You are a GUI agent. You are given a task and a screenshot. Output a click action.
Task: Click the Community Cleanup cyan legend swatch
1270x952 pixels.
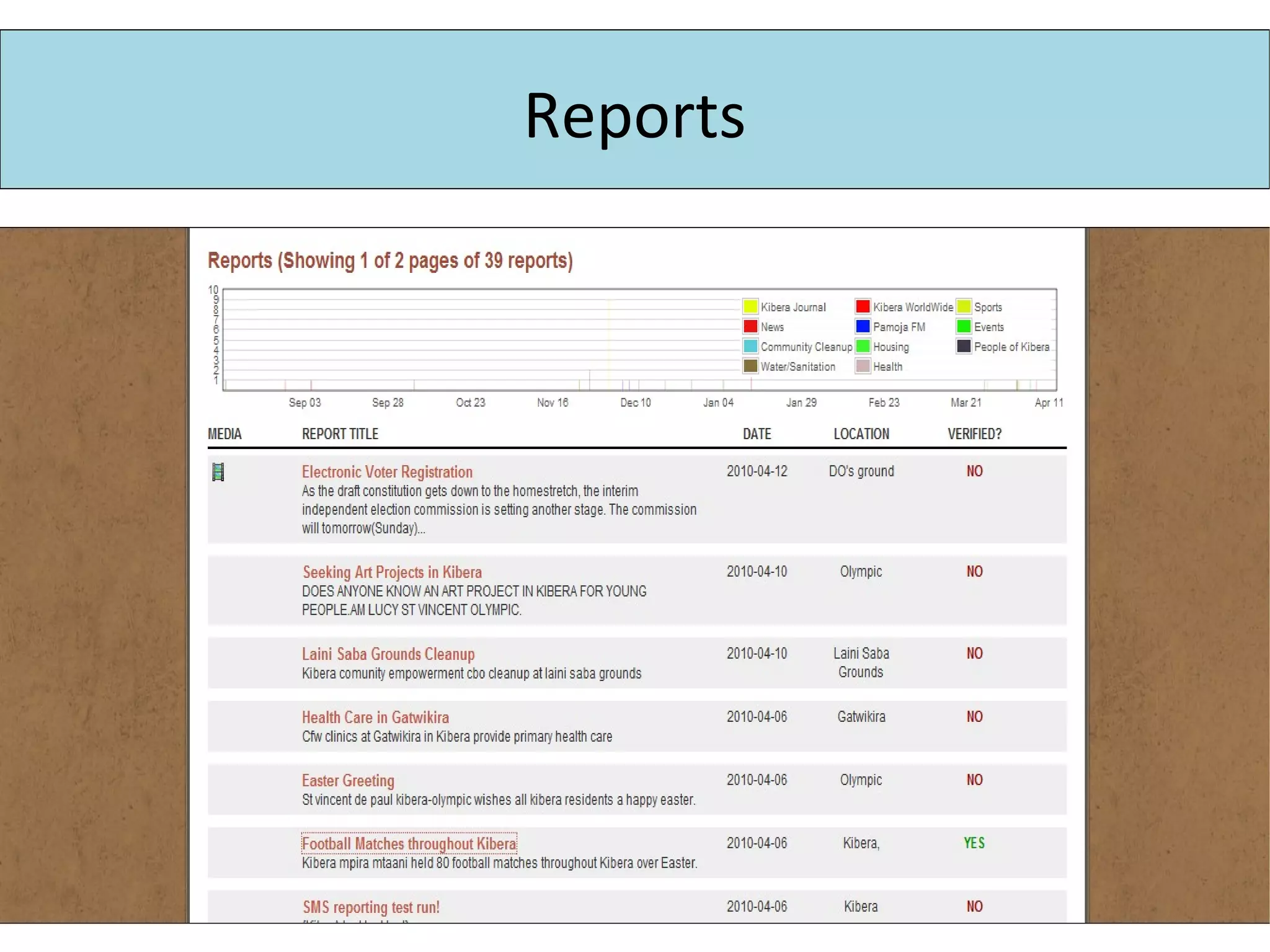click(x=750, y=346)
